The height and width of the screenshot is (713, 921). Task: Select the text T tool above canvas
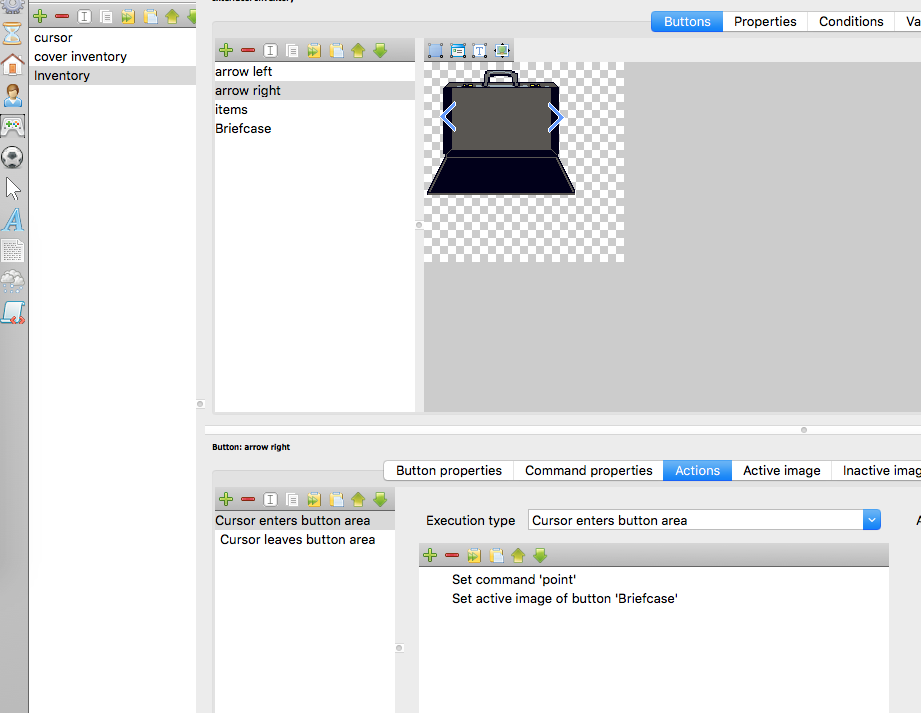click(x=479, y=51)
